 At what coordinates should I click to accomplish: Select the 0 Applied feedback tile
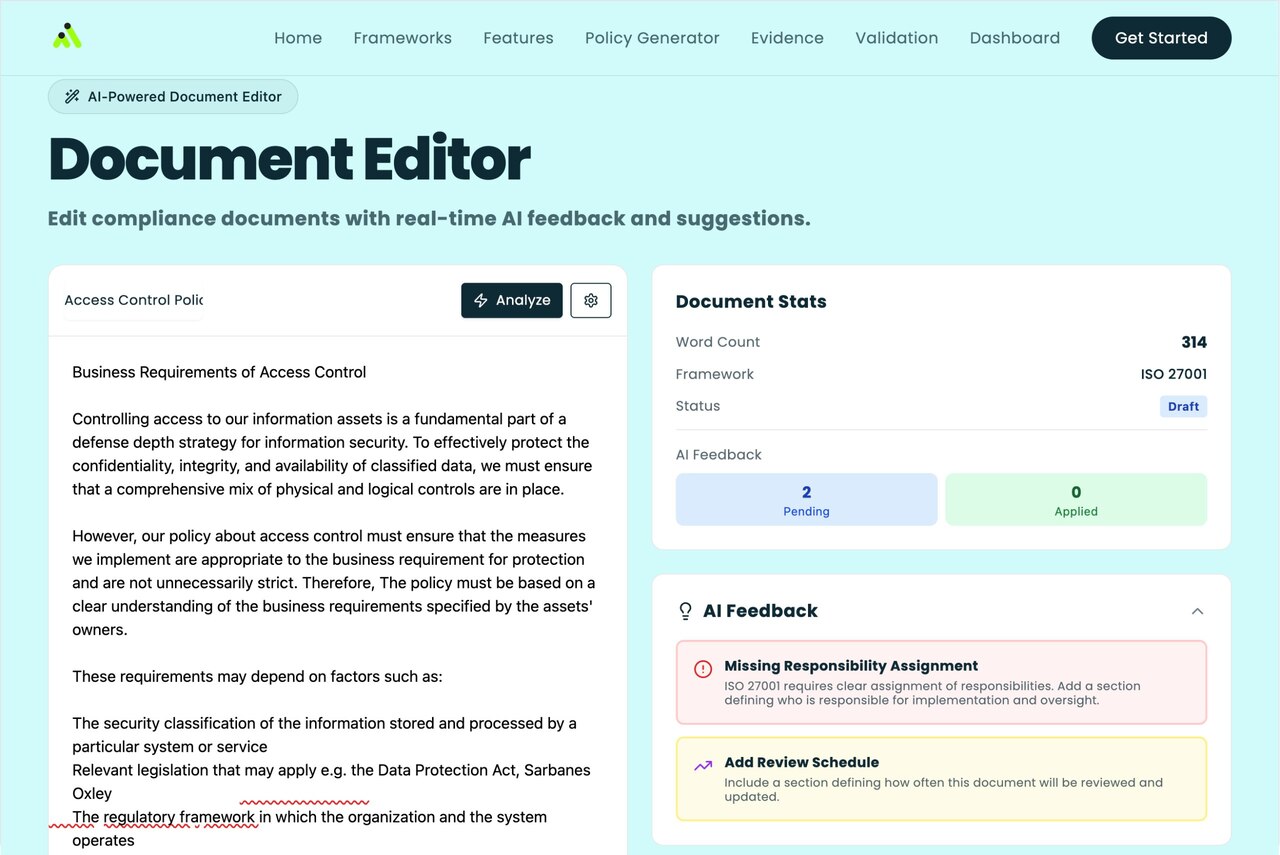(1076, 499)
